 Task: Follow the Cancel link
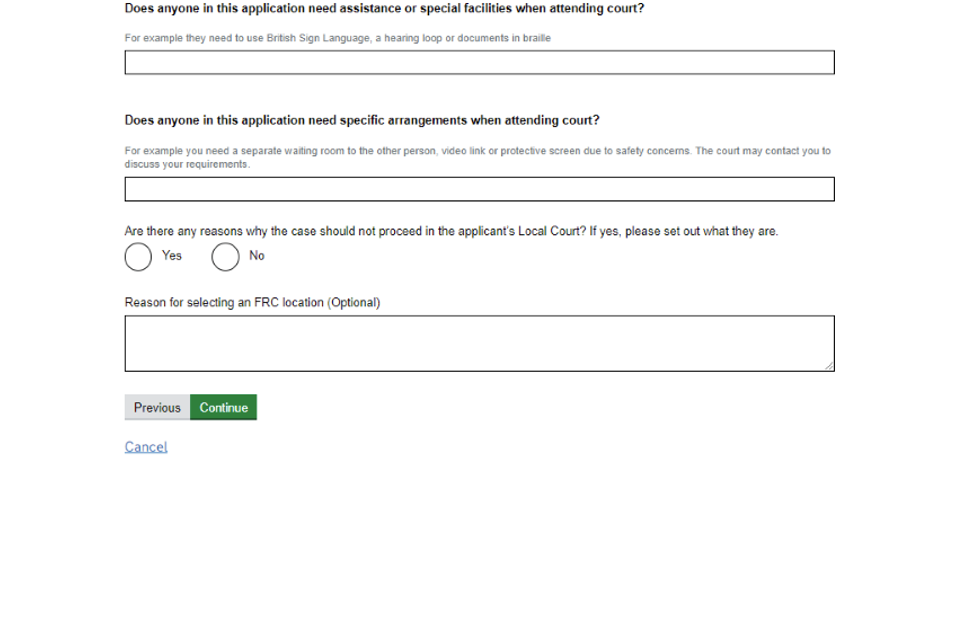pyautogui.click(x=146, y=447)
